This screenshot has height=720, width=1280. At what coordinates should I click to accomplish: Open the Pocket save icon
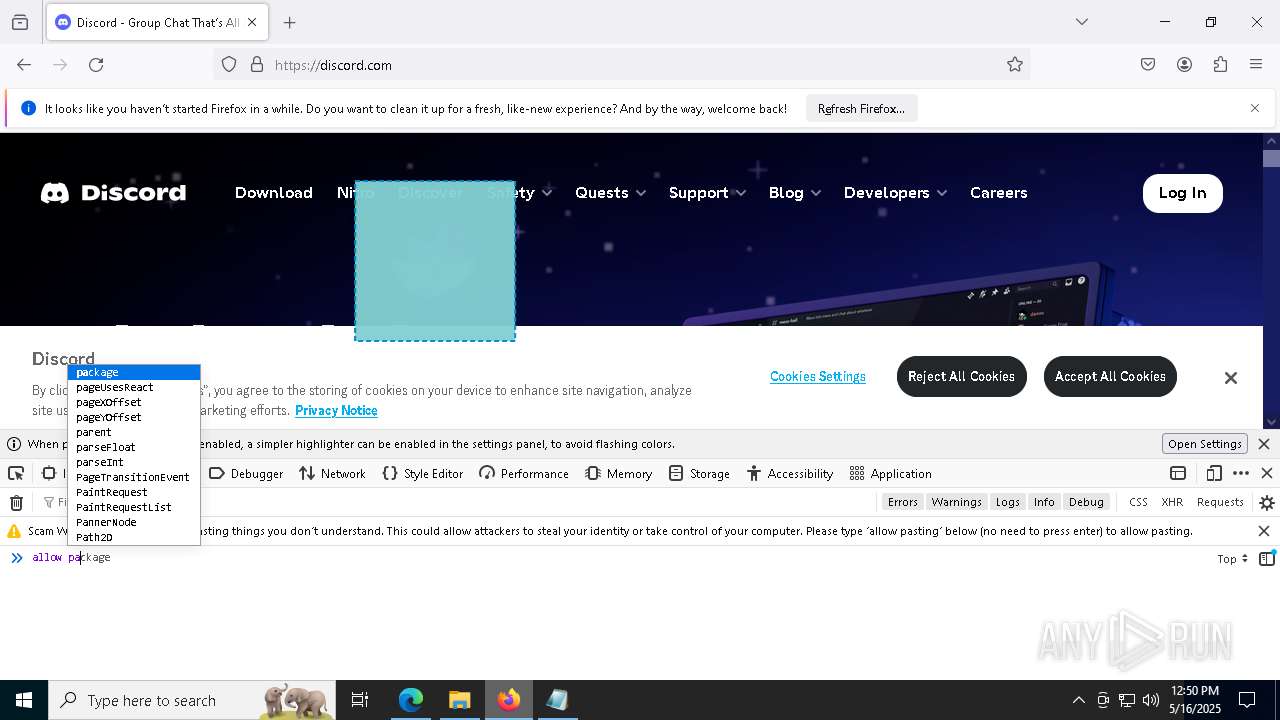click(x=1148, y=65)
